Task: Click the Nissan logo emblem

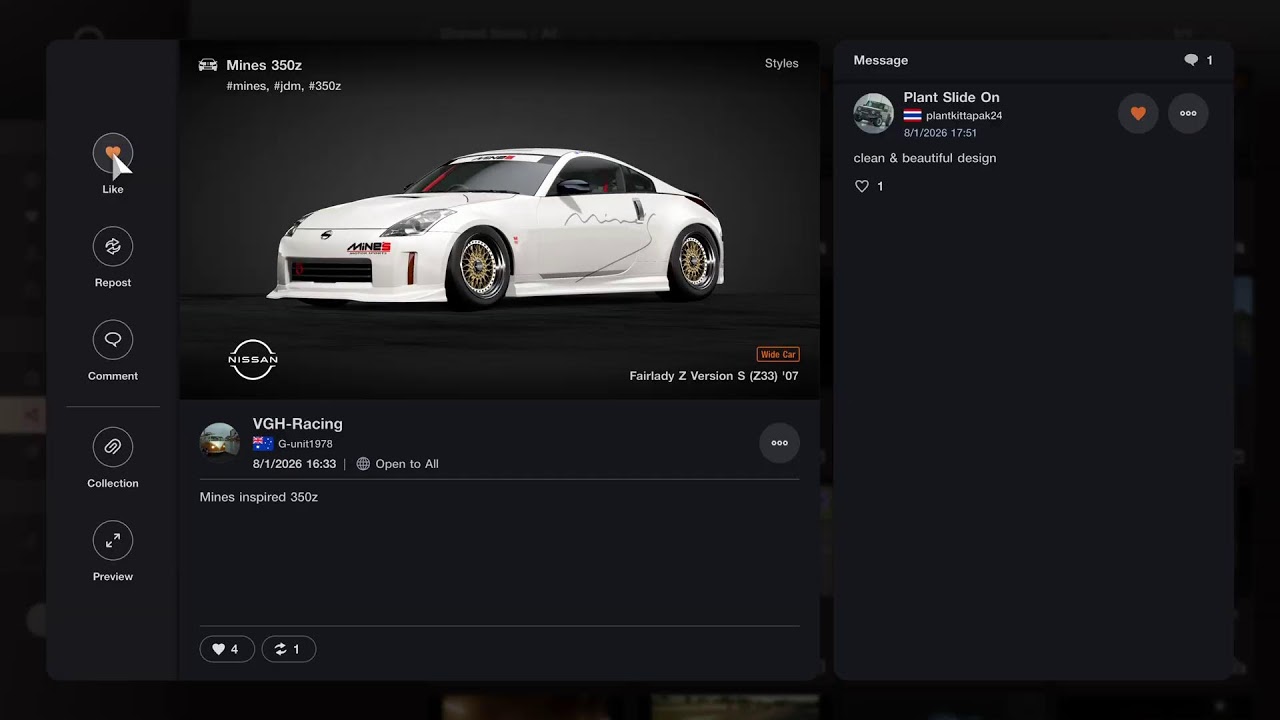Action: click(253, 359)
